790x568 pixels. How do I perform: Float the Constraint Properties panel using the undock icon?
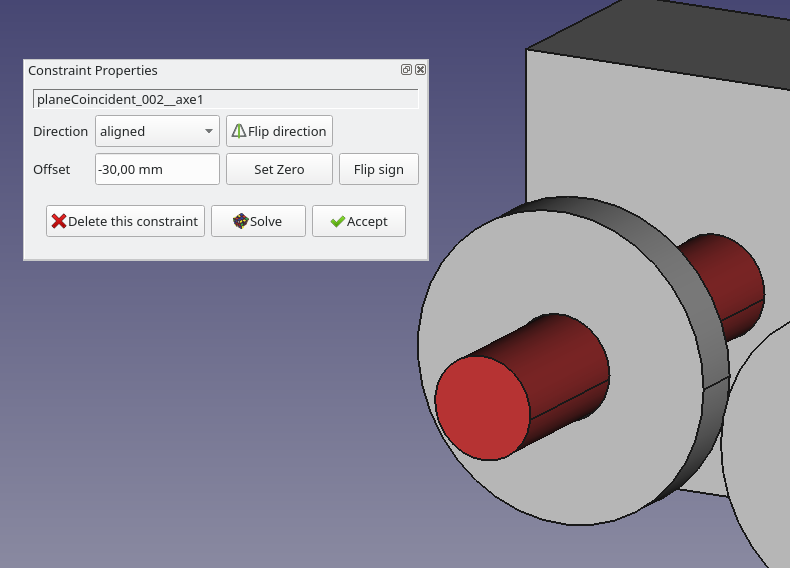pyautogui.click(x=406, y=70)
